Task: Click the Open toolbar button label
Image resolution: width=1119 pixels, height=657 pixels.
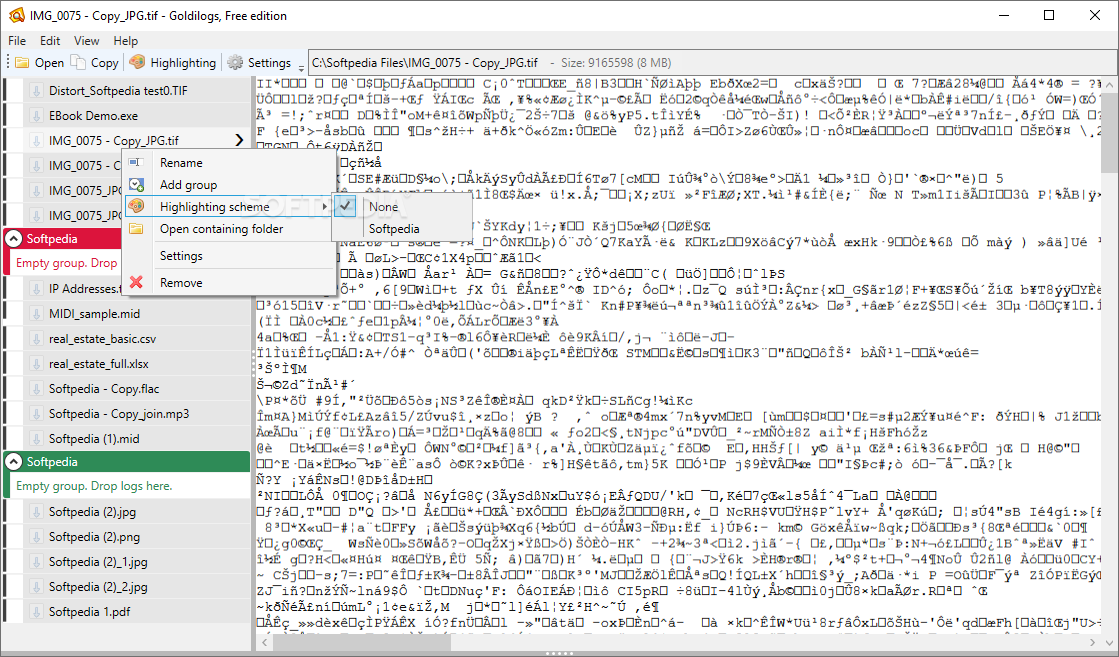Action: pos(49,63)
